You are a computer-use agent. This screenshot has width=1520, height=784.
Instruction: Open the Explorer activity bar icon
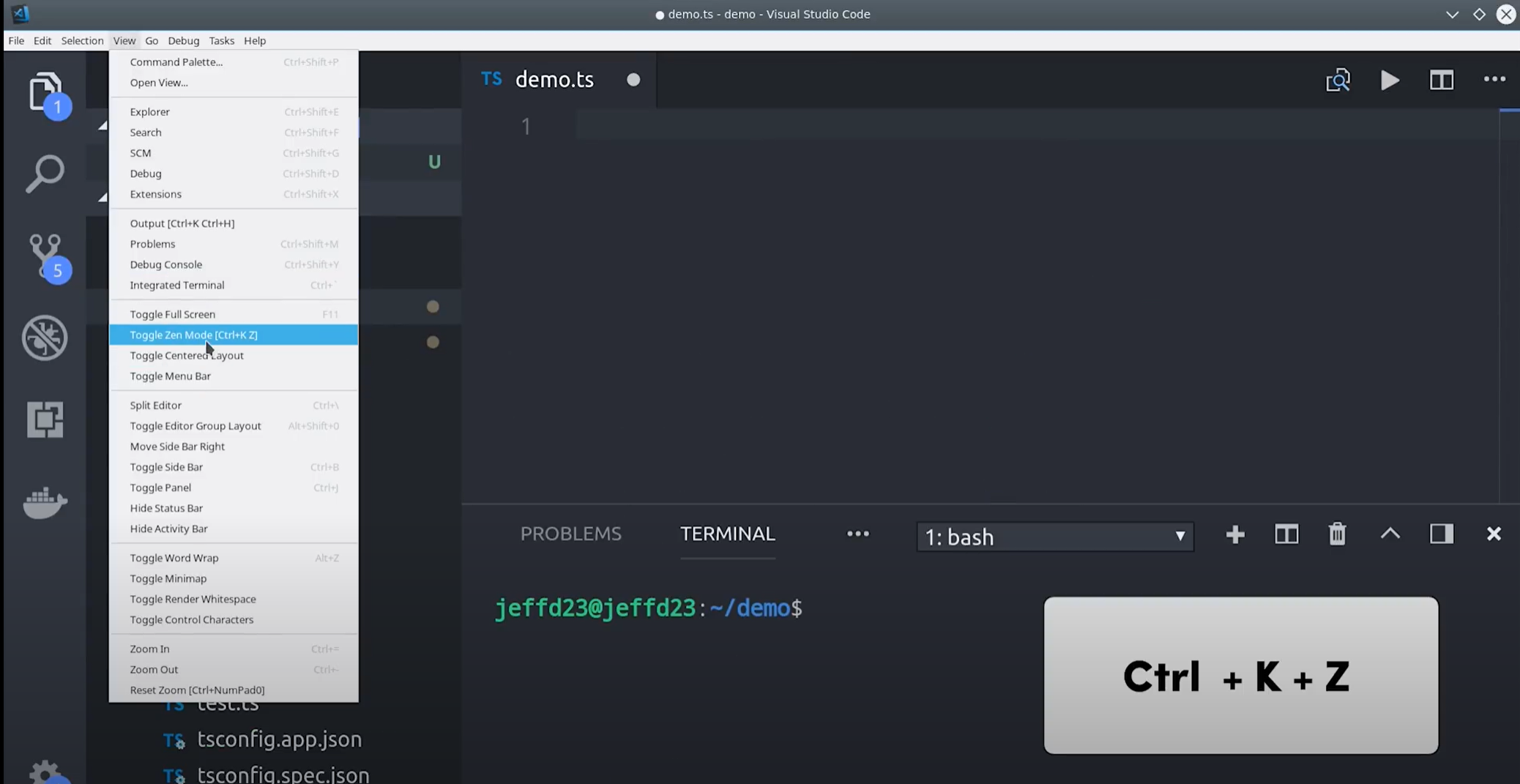[x=45, y=93]
